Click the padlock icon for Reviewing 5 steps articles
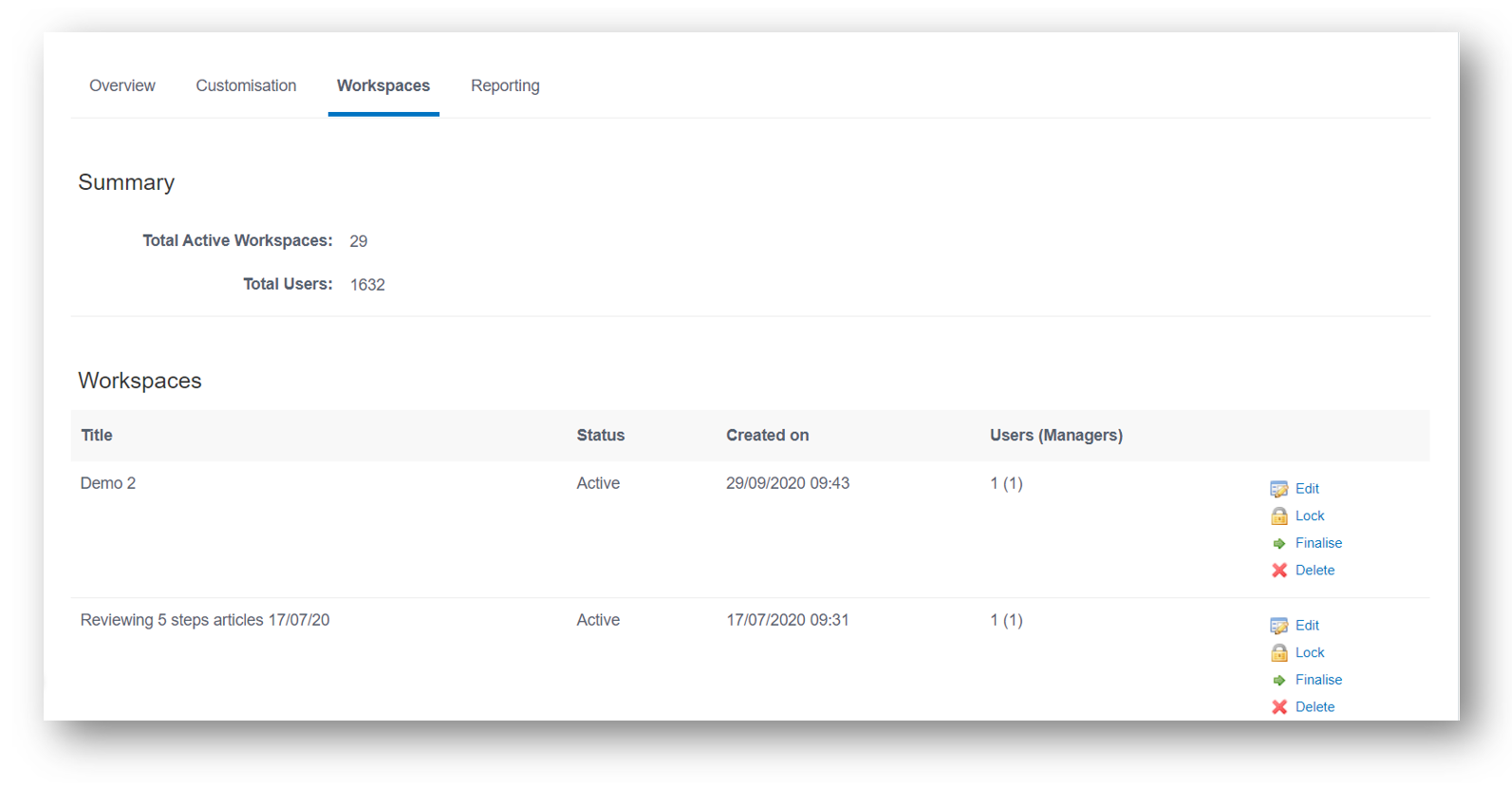Viewport: 1512px width, 787px height. tap(1279, 652)
